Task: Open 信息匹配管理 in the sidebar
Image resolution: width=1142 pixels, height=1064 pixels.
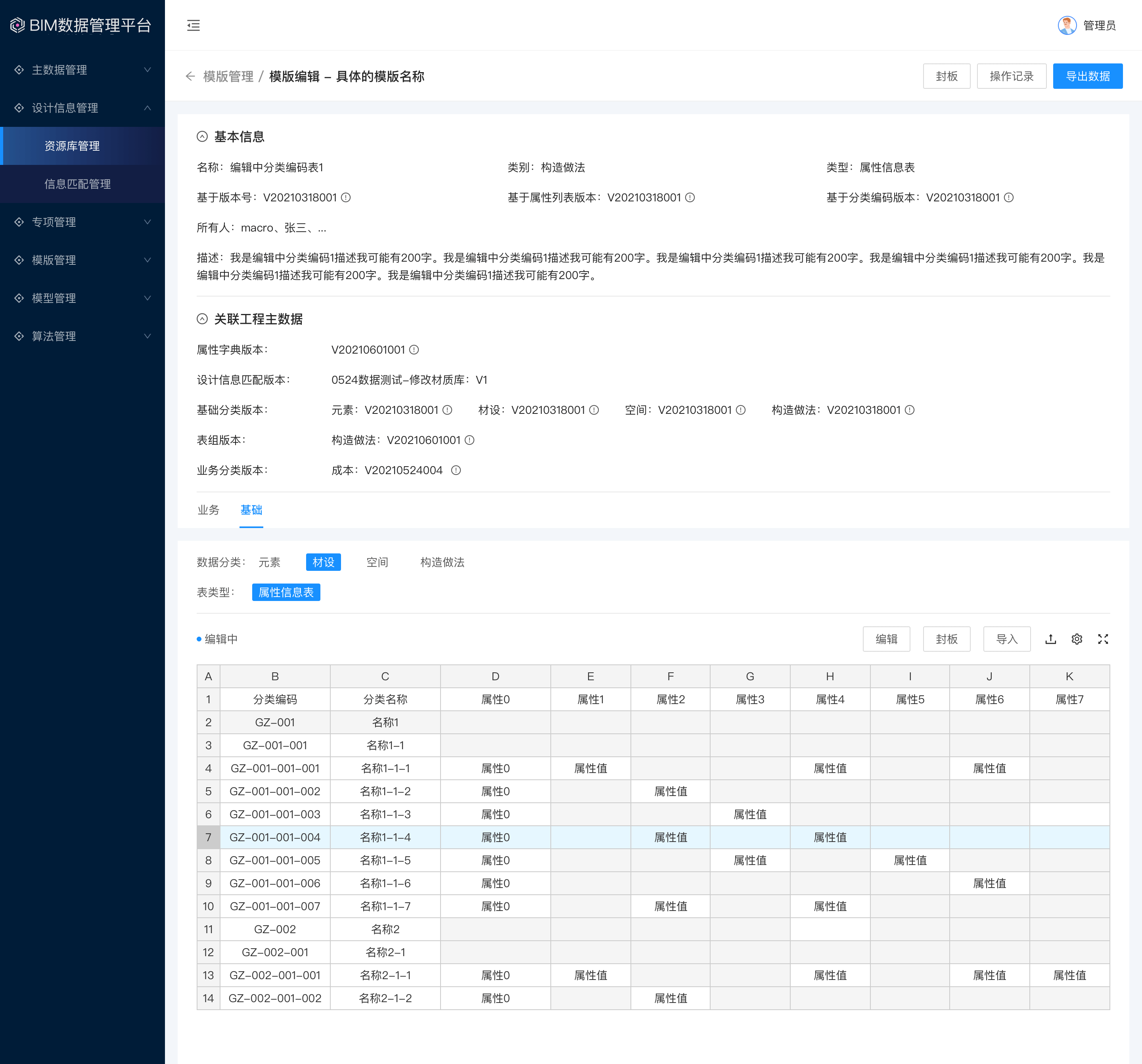Action: tap(78, 184)
